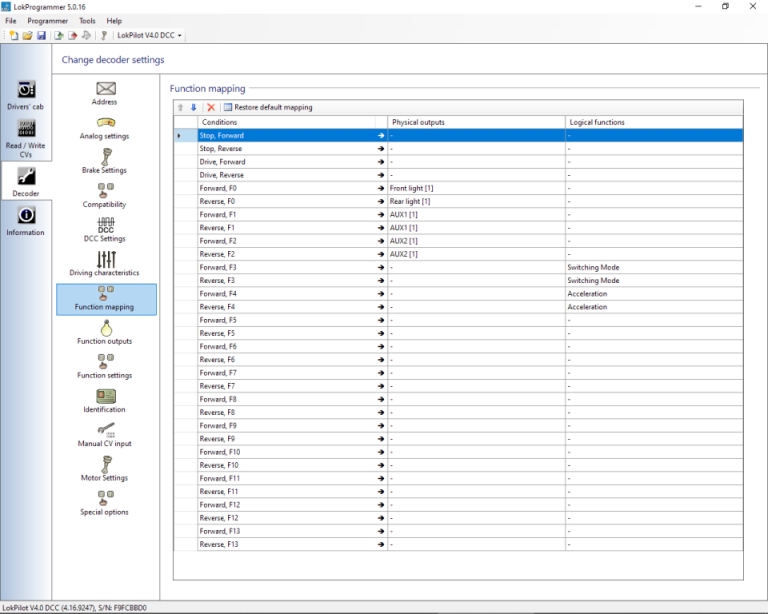Move mapping row up arrow

[x=180, y=107]
